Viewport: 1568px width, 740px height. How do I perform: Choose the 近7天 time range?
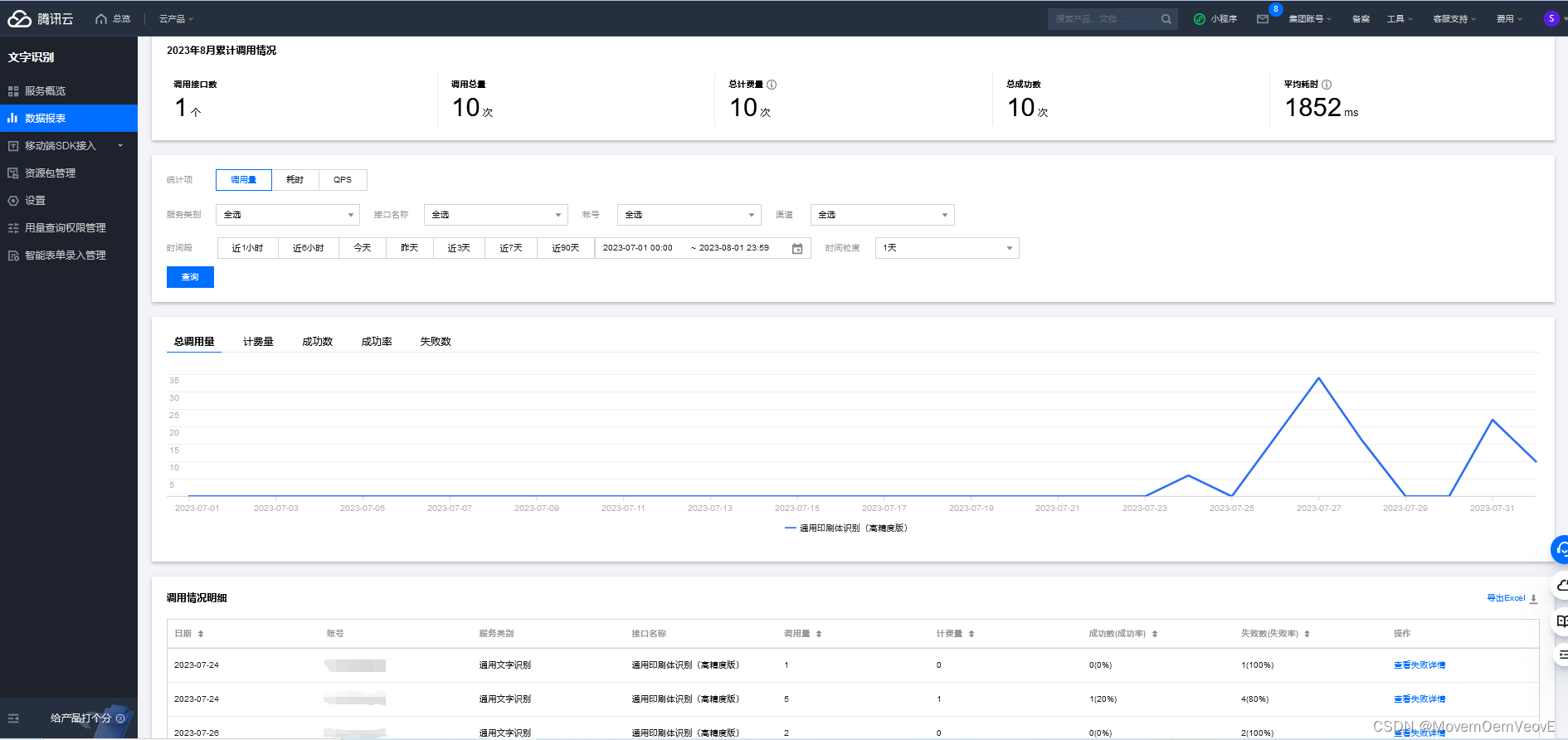[511, 248]
